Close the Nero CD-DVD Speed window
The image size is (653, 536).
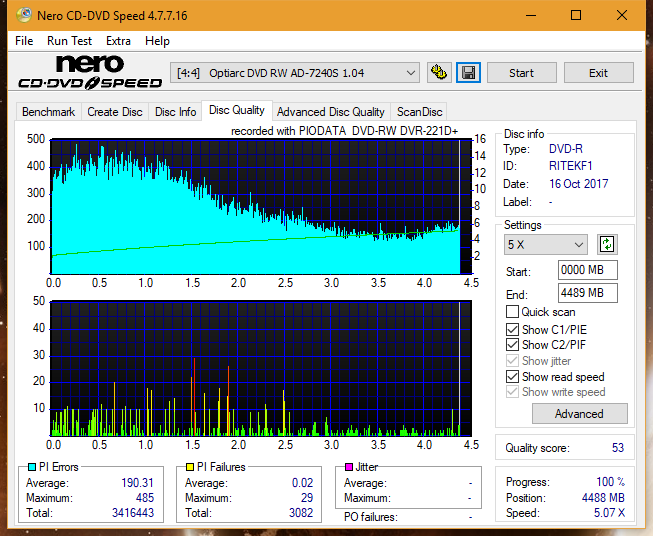(622, 15)
